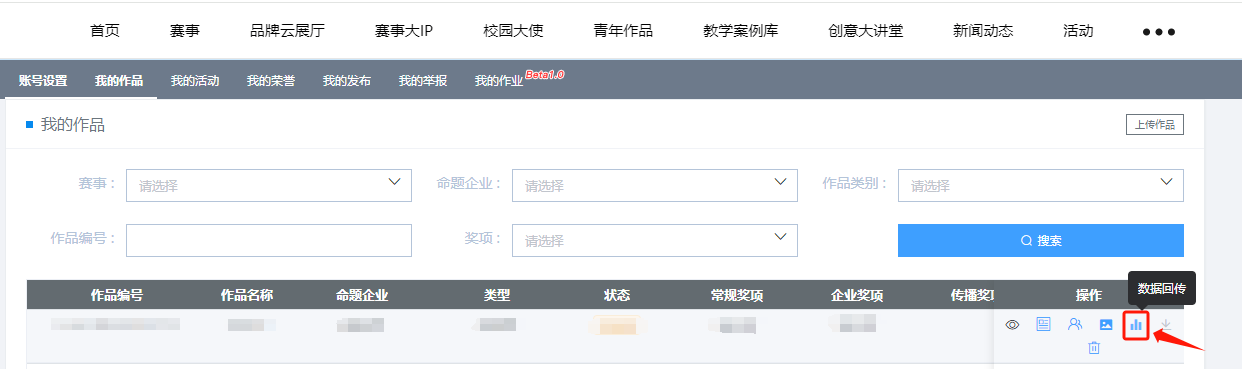Click the download arrow icon
This screenshot has height=369, width=1242.
pos(1165,324)
